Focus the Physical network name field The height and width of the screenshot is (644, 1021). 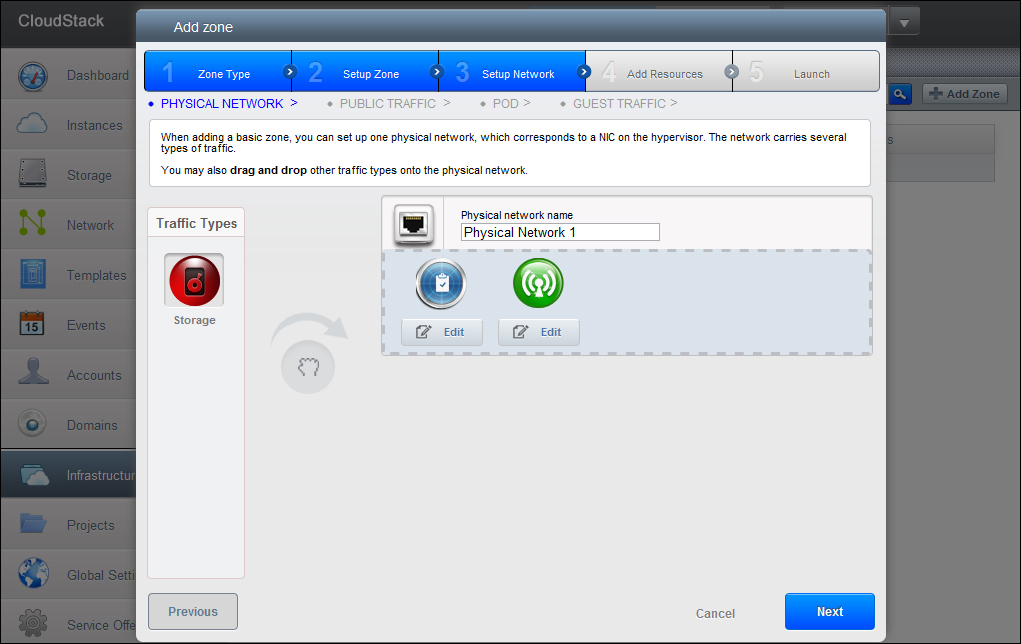point(560,232)
